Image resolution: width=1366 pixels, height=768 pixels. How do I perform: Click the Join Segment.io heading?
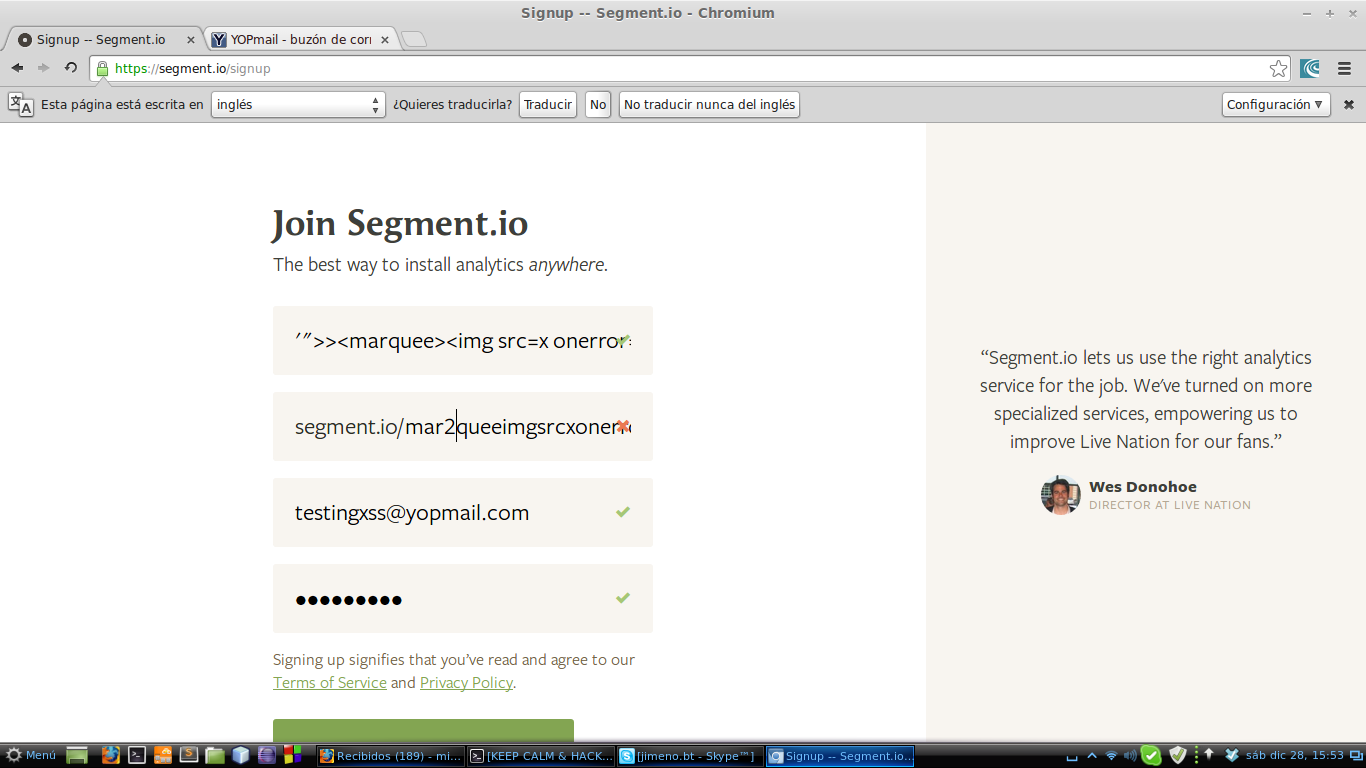click(400, 223)
